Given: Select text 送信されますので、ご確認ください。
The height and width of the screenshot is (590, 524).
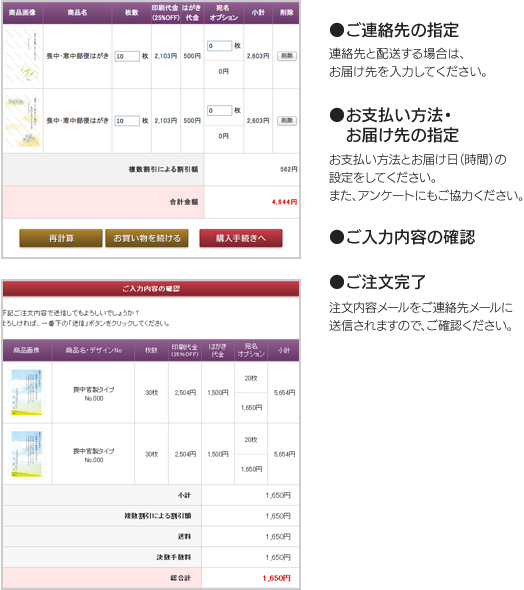Looking at the screenshot, I should coord(421,325).
